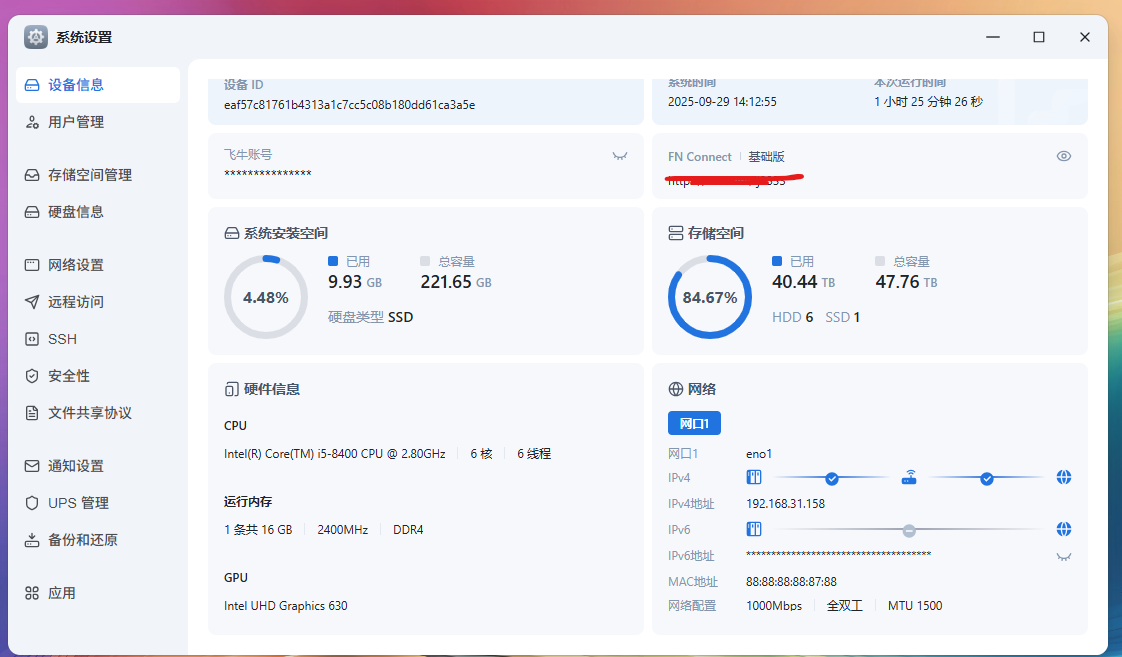1122x657 pixels.
Task: Click 文件共享协议 document icon
Action: [x=32, y=413]
